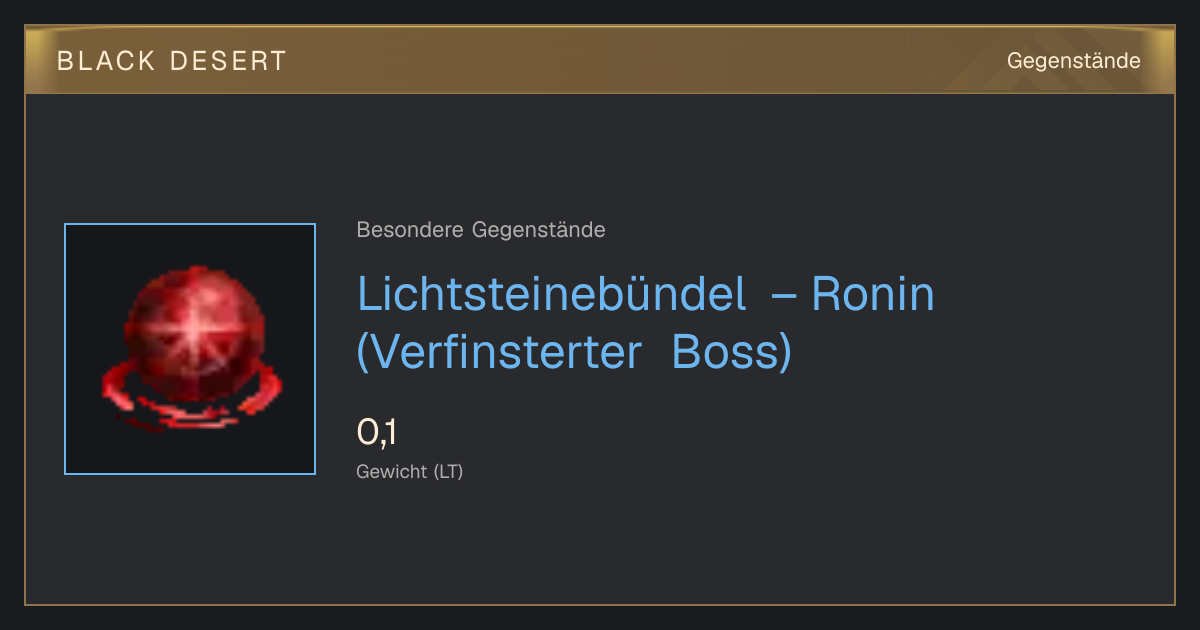This screenshot has width=1200, height=630.
Task: Open the BLACK DESERT header title
Action: [172, 61]
